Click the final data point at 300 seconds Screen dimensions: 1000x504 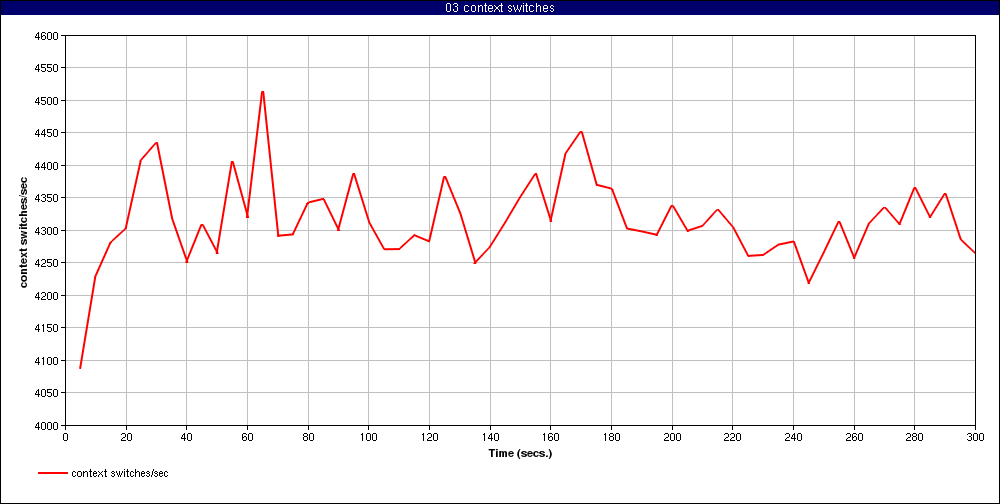(x=975, y=253)
